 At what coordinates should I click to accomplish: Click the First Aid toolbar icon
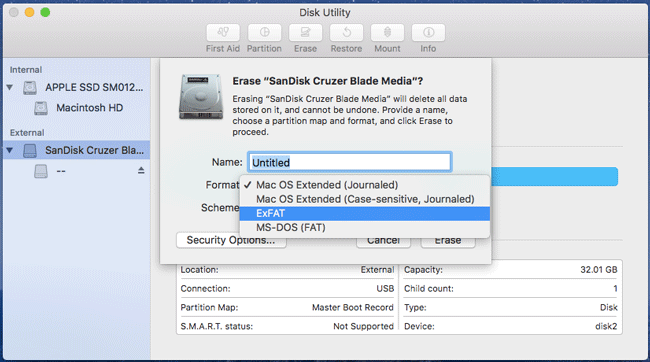[x=223, y=32]
